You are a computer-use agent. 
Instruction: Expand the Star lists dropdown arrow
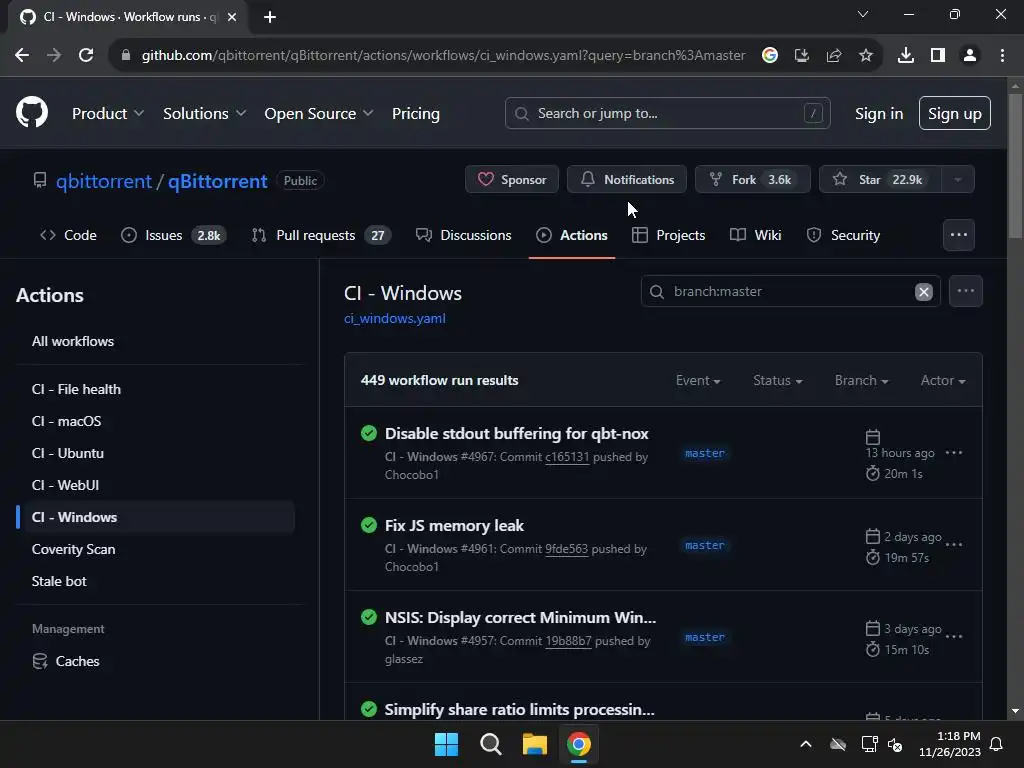(x=958, y=180)
